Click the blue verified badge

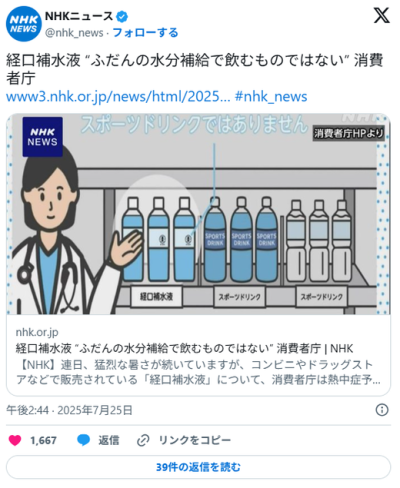coord(122,16)
